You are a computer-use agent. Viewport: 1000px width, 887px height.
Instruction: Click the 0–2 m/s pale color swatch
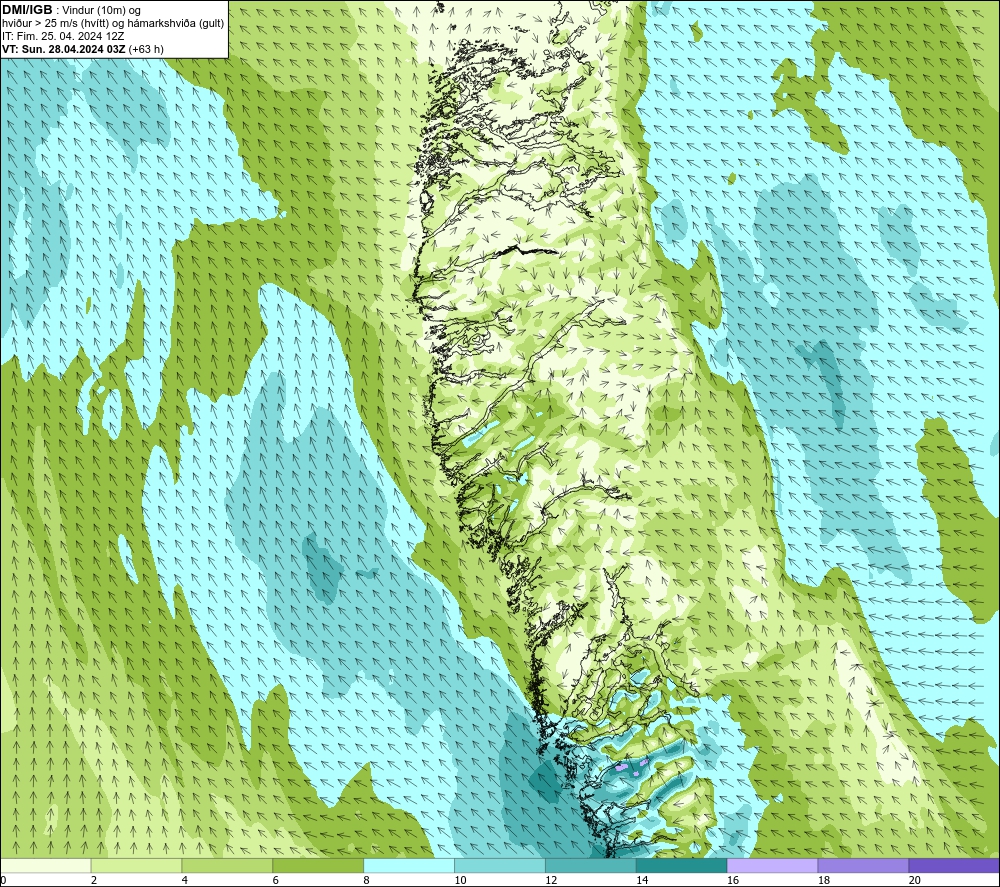click(45, 865)
